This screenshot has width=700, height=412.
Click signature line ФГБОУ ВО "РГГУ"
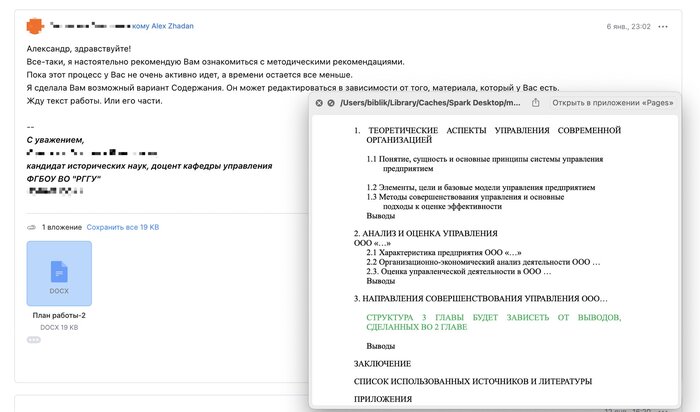point(63,179)
